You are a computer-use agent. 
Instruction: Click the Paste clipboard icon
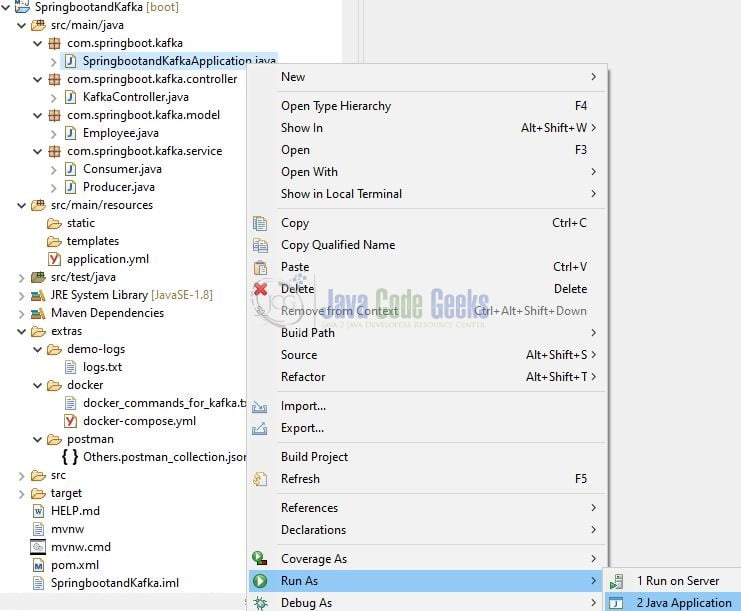[260, 267]
